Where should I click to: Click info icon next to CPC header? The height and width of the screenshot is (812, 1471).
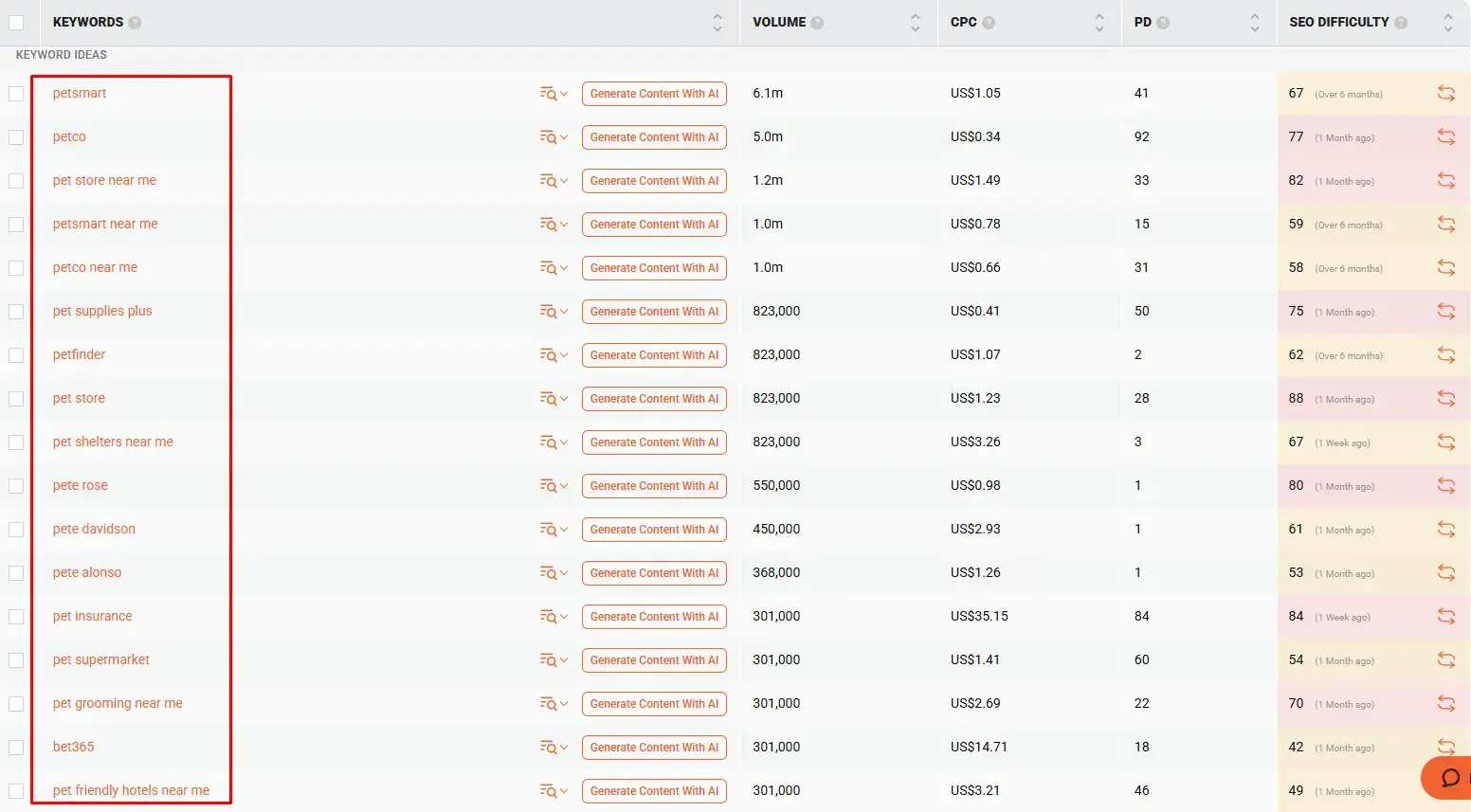pyautogui.click(x=989, y=23)
